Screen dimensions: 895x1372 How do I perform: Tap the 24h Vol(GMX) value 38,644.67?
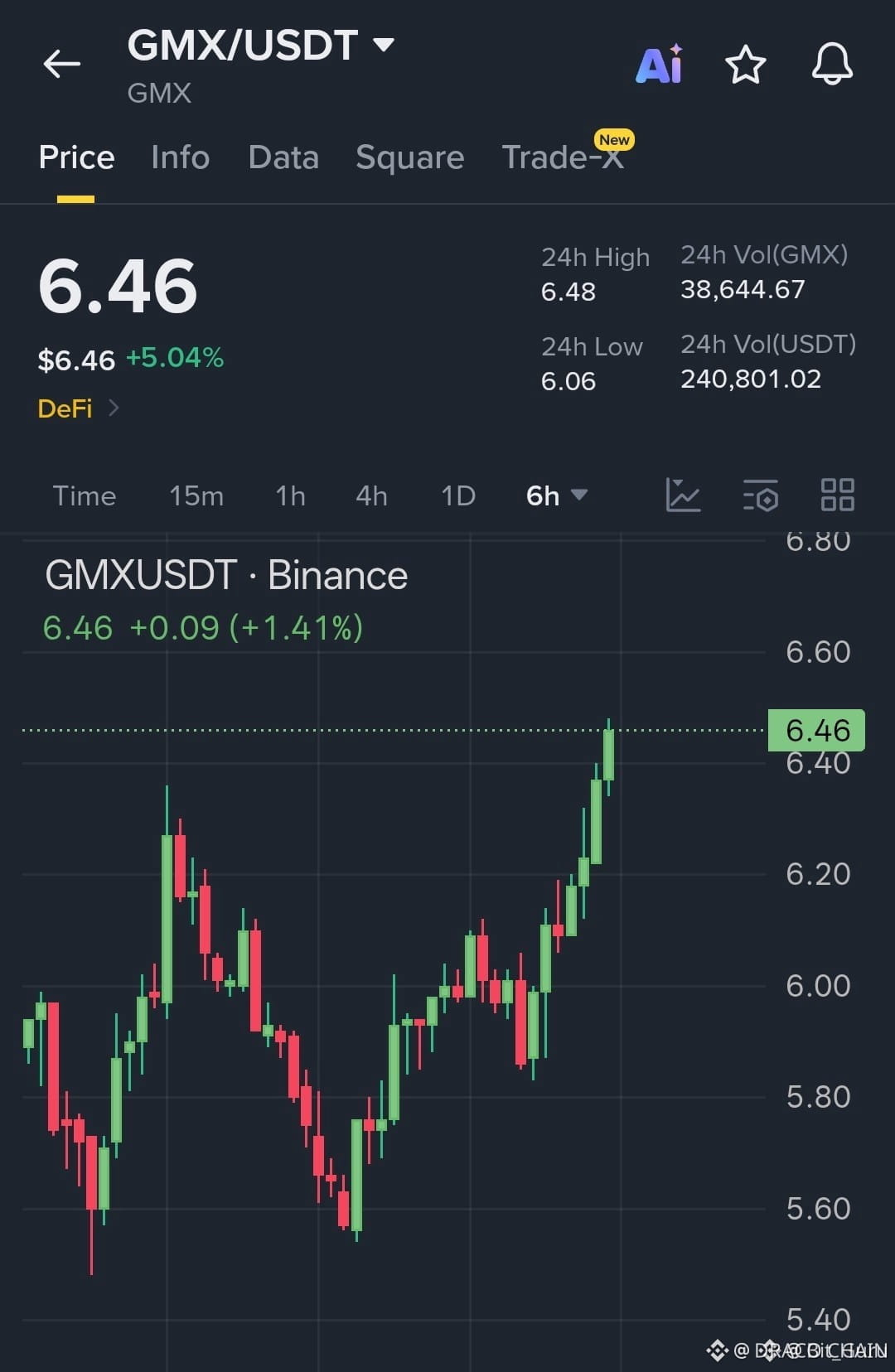coord(743,289)
